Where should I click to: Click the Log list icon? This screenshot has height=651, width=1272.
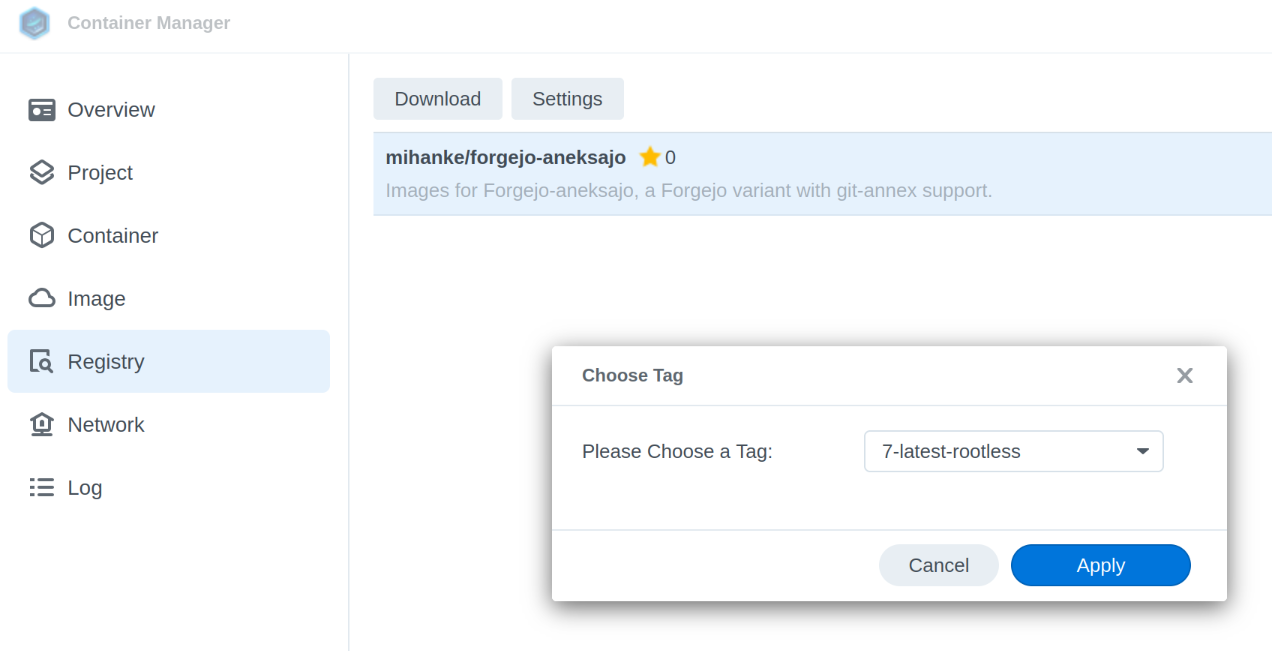[x=41, y=488]
